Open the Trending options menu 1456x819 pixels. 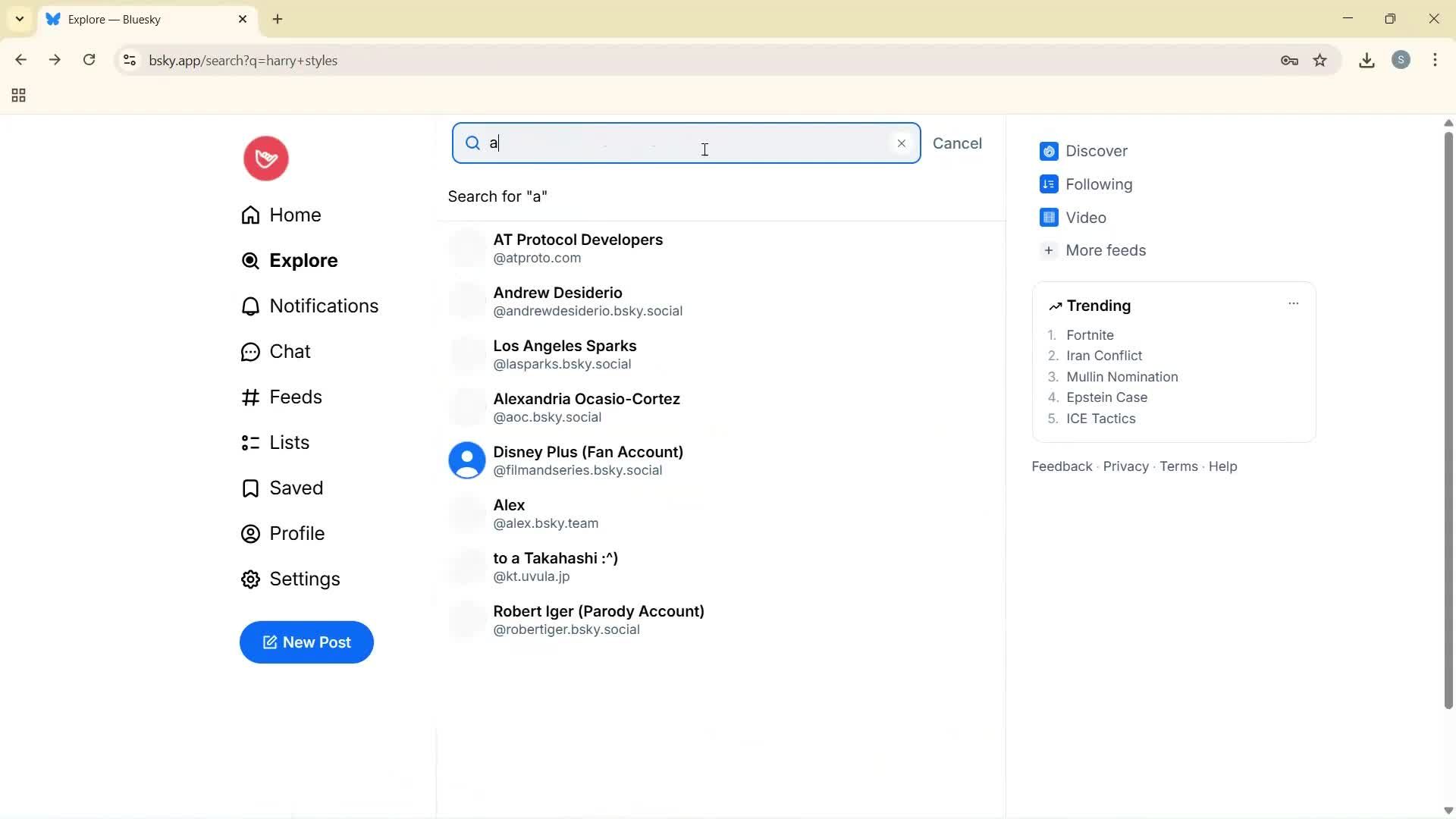[1293, 303]
